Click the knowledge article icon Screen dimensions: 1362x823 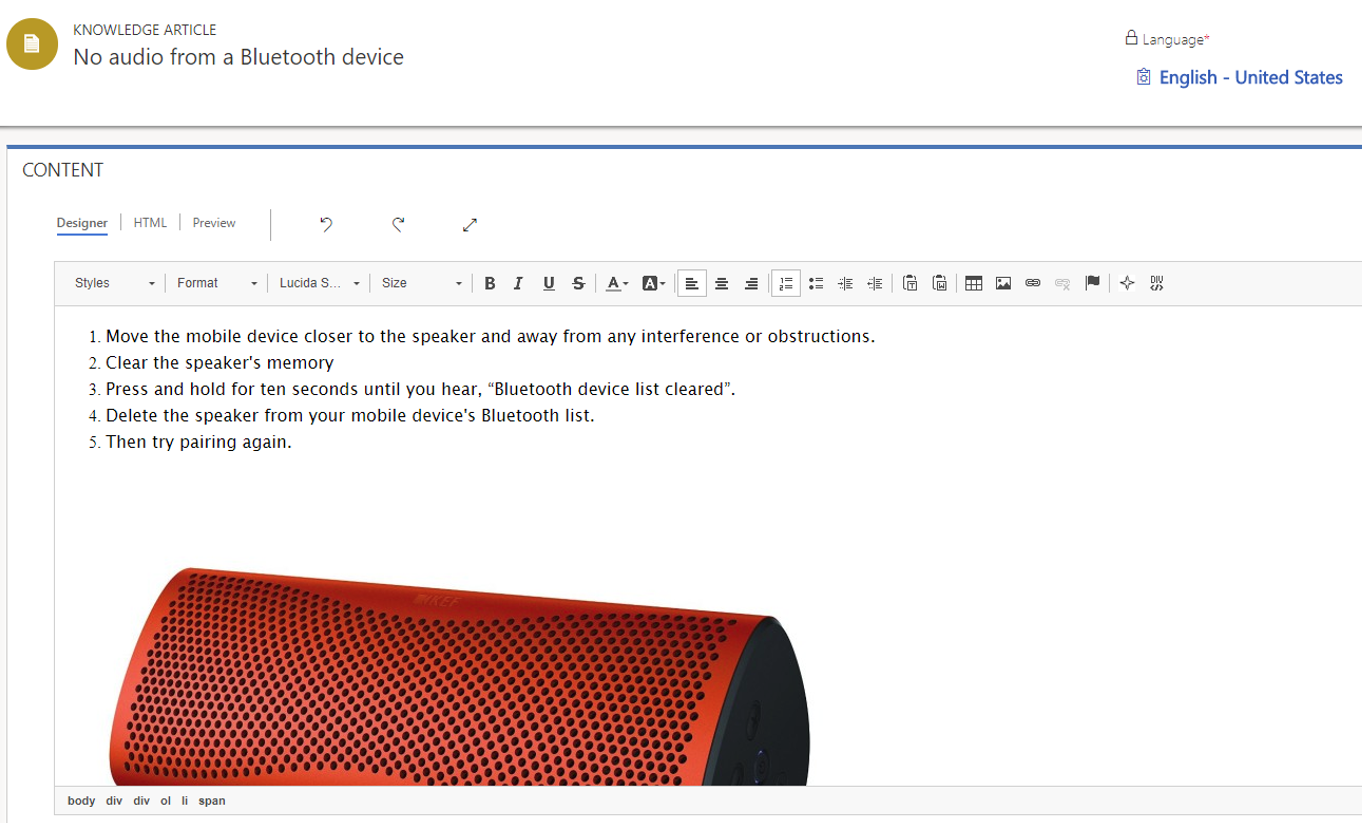point(32,44)
